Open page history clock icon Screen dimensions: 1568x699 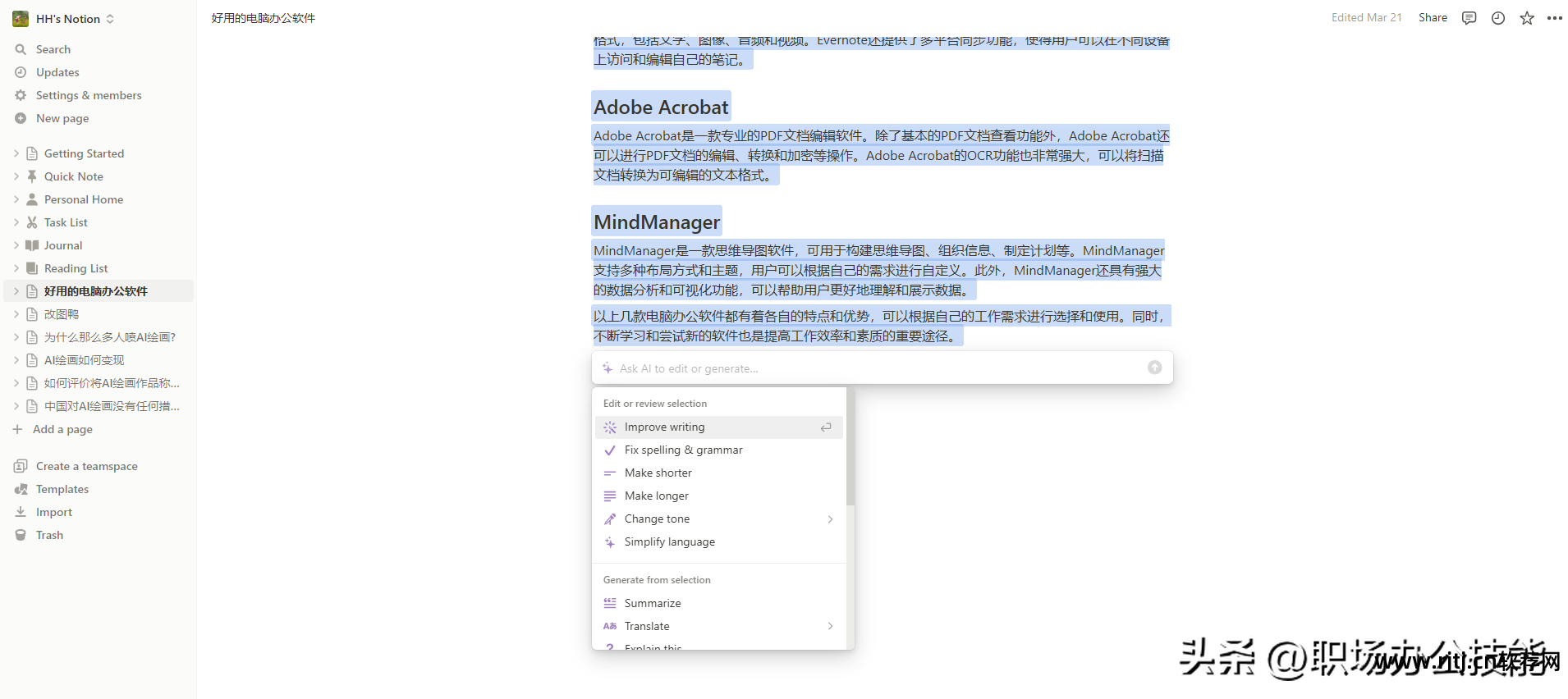[1497, 18]
